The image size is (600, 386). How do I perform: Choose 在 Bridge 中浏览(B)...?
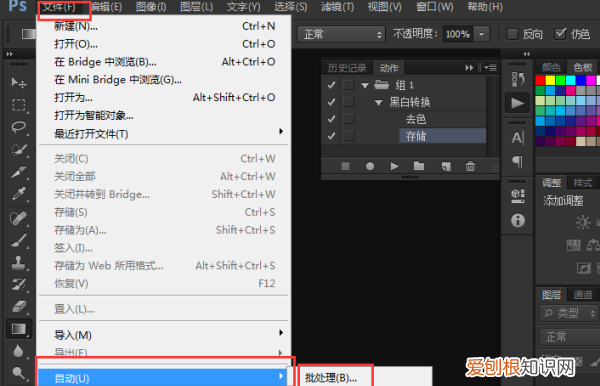click(164, 62)
